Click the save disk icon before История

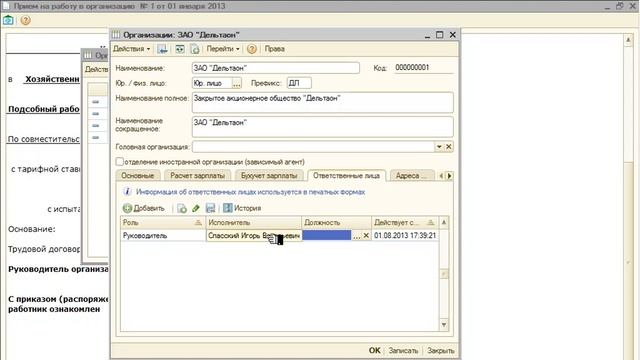pyautogui.click(x=210, y=208)
